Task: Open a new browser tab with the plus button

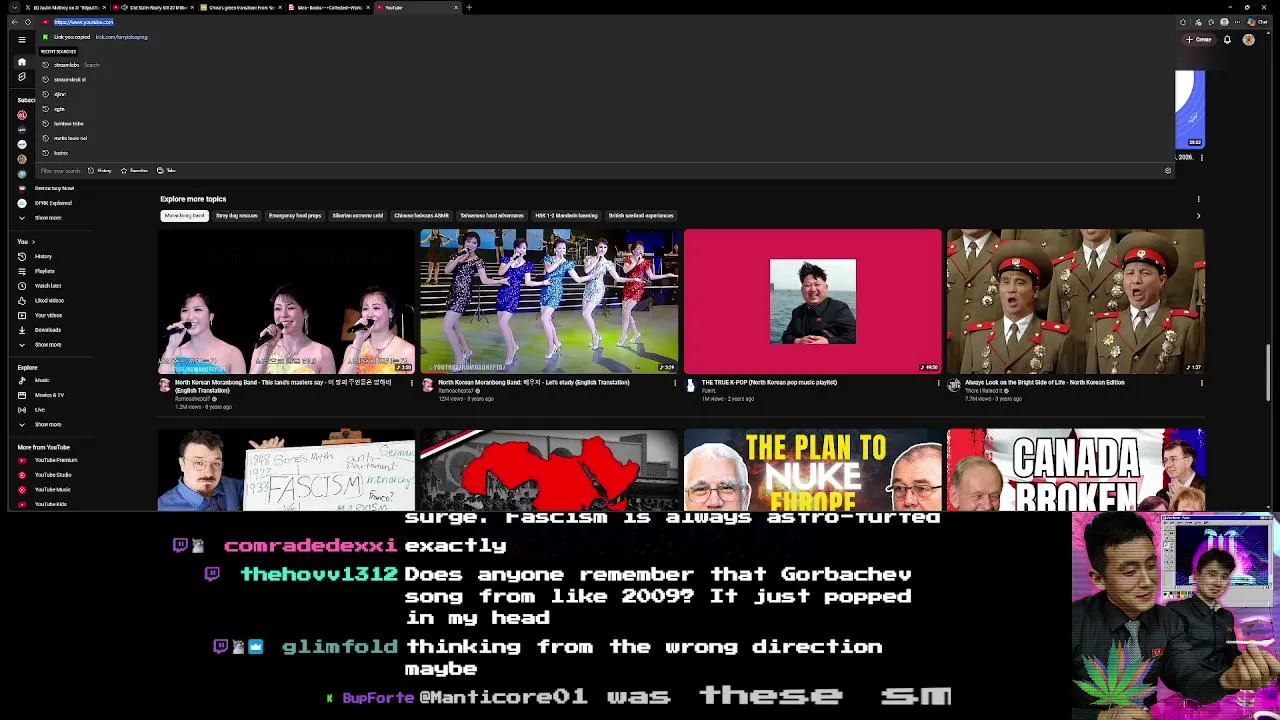Action: tap(469, 8)
